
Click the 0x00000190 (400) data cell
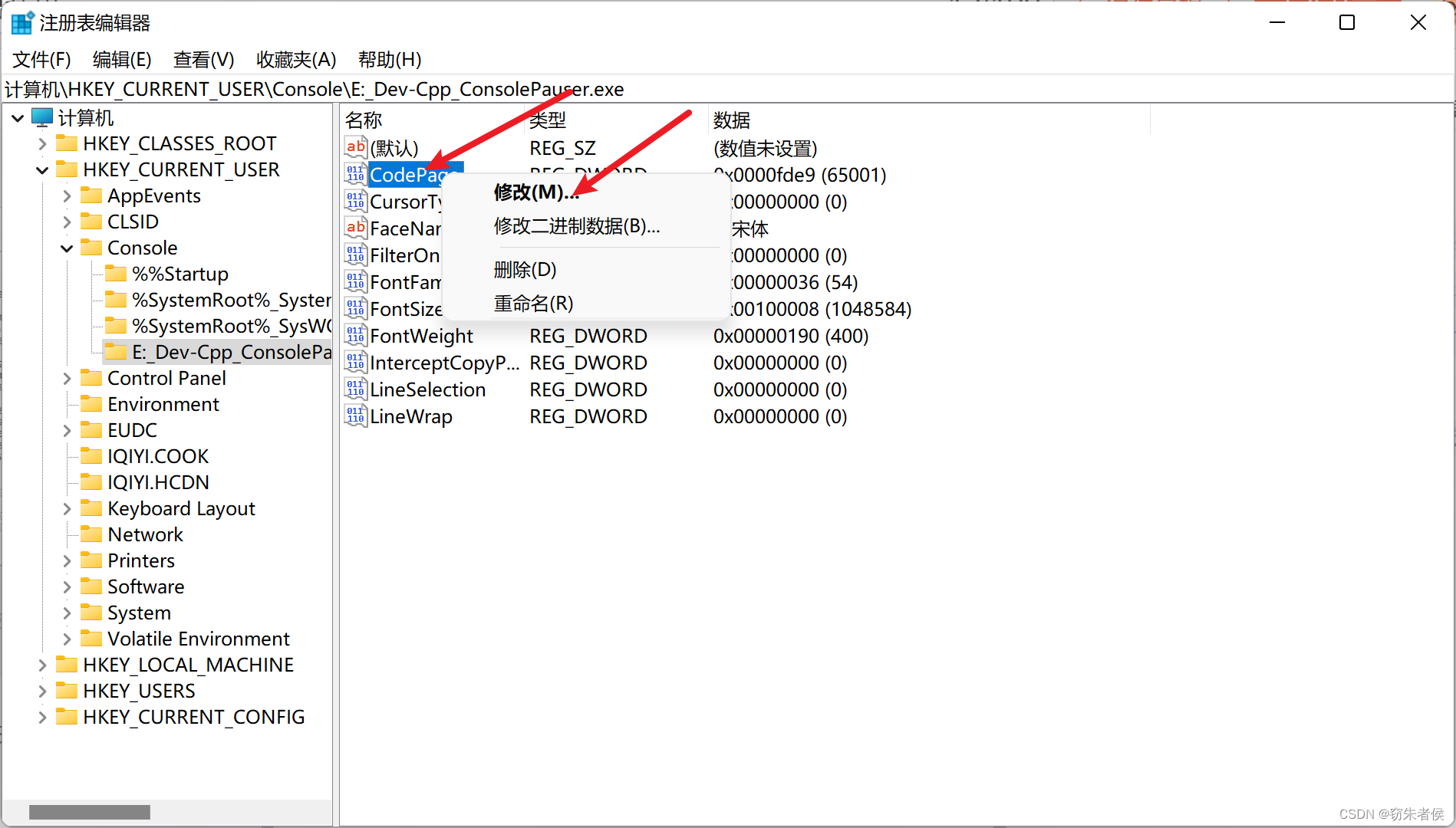(791, 336)
